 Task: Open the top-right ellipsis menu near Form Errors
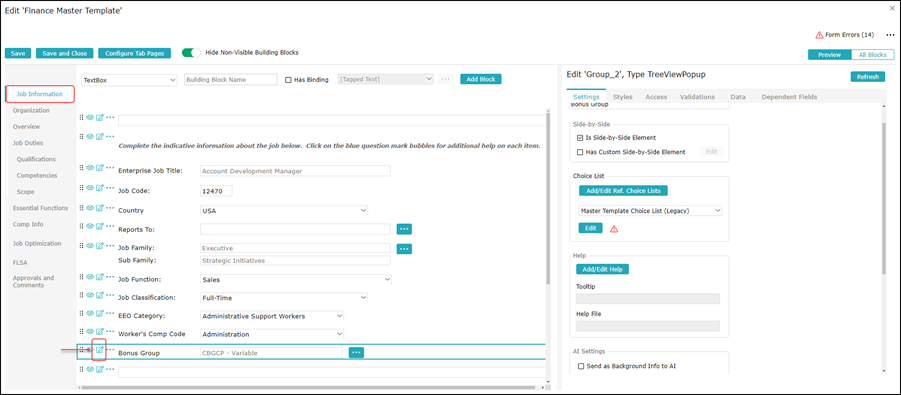(x=890, y=35)
